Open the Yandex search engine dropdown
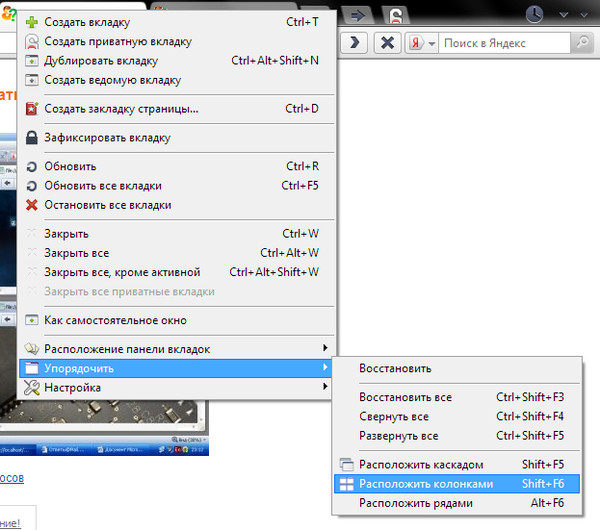The height and width of the screenshot is (530, 600). tap(431, 44)
